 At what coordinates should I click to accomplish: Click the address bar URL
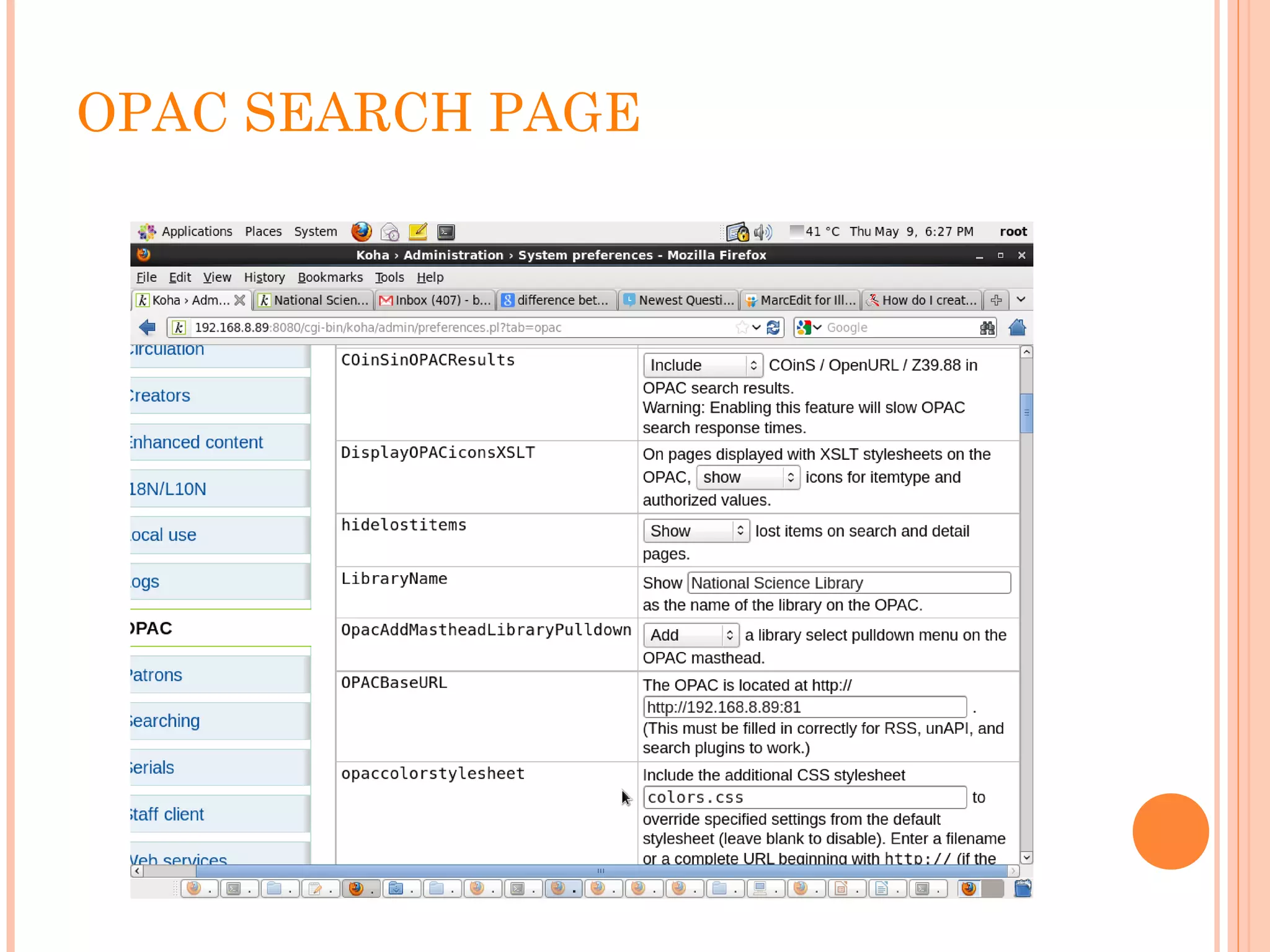(x=378, y=327)
